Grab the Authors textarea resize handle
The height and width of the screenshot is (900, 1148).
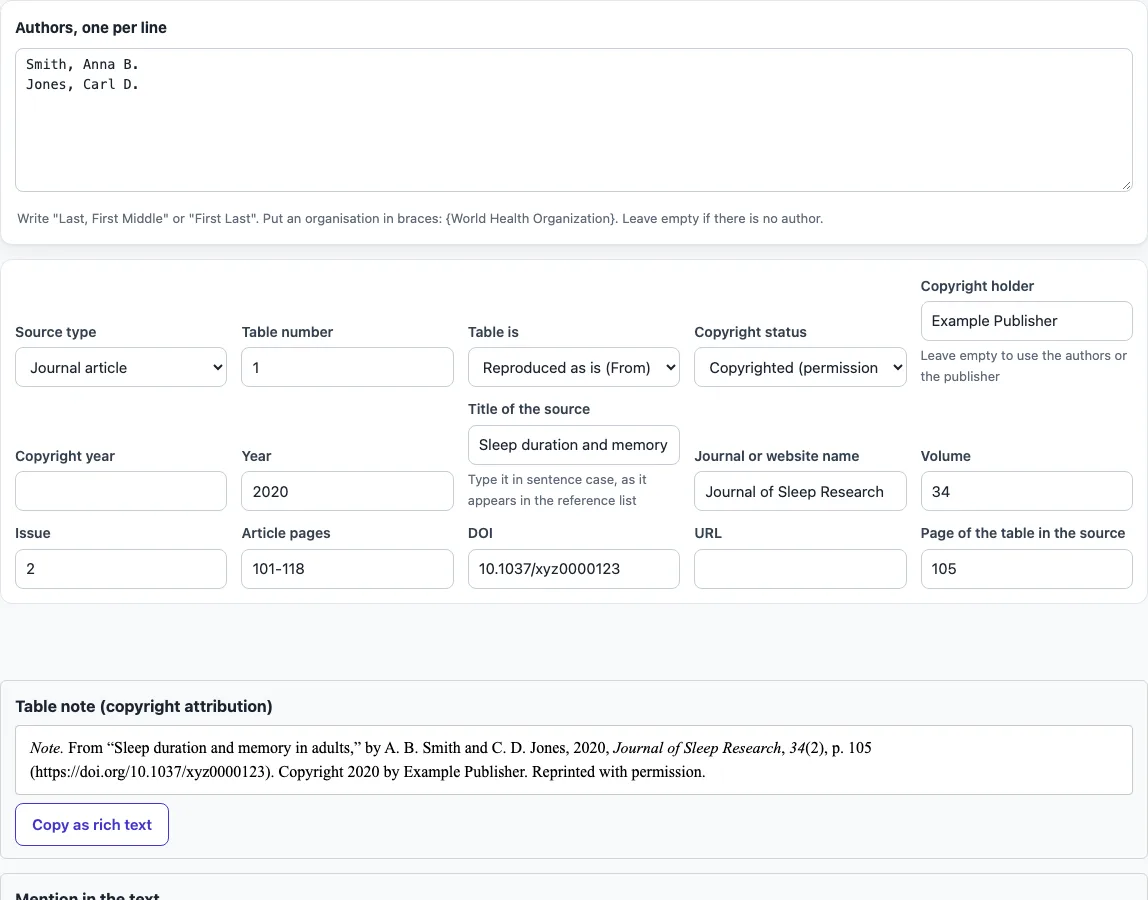tap(1126, 185)
